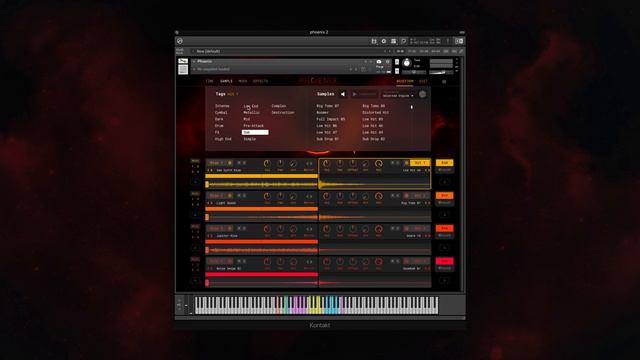Screen dimensions: 640x360
Task: Select sample 'Boomer' in list
Action: point(322,113)
